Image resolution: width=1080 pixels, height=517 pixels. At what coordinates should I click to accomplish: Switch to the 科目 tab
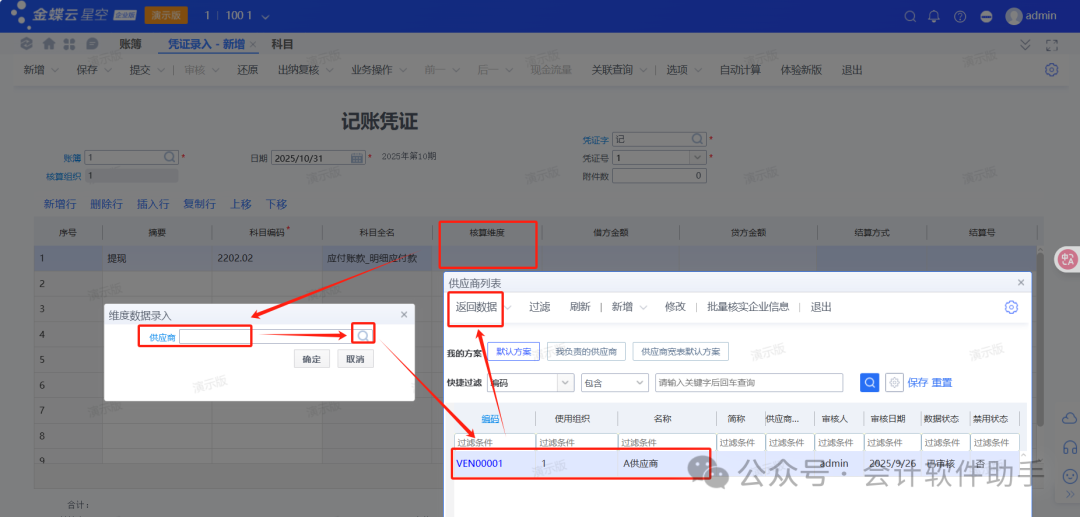283,45
